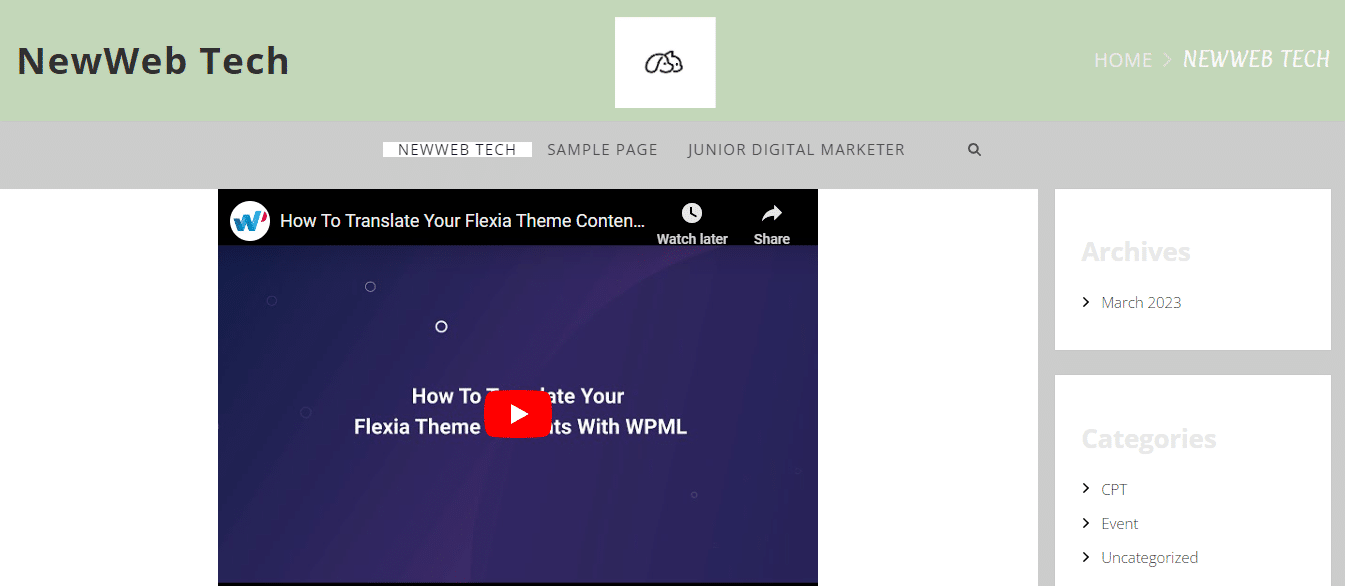
Task: Open the CPT category link
Action: click(1114, 489)
